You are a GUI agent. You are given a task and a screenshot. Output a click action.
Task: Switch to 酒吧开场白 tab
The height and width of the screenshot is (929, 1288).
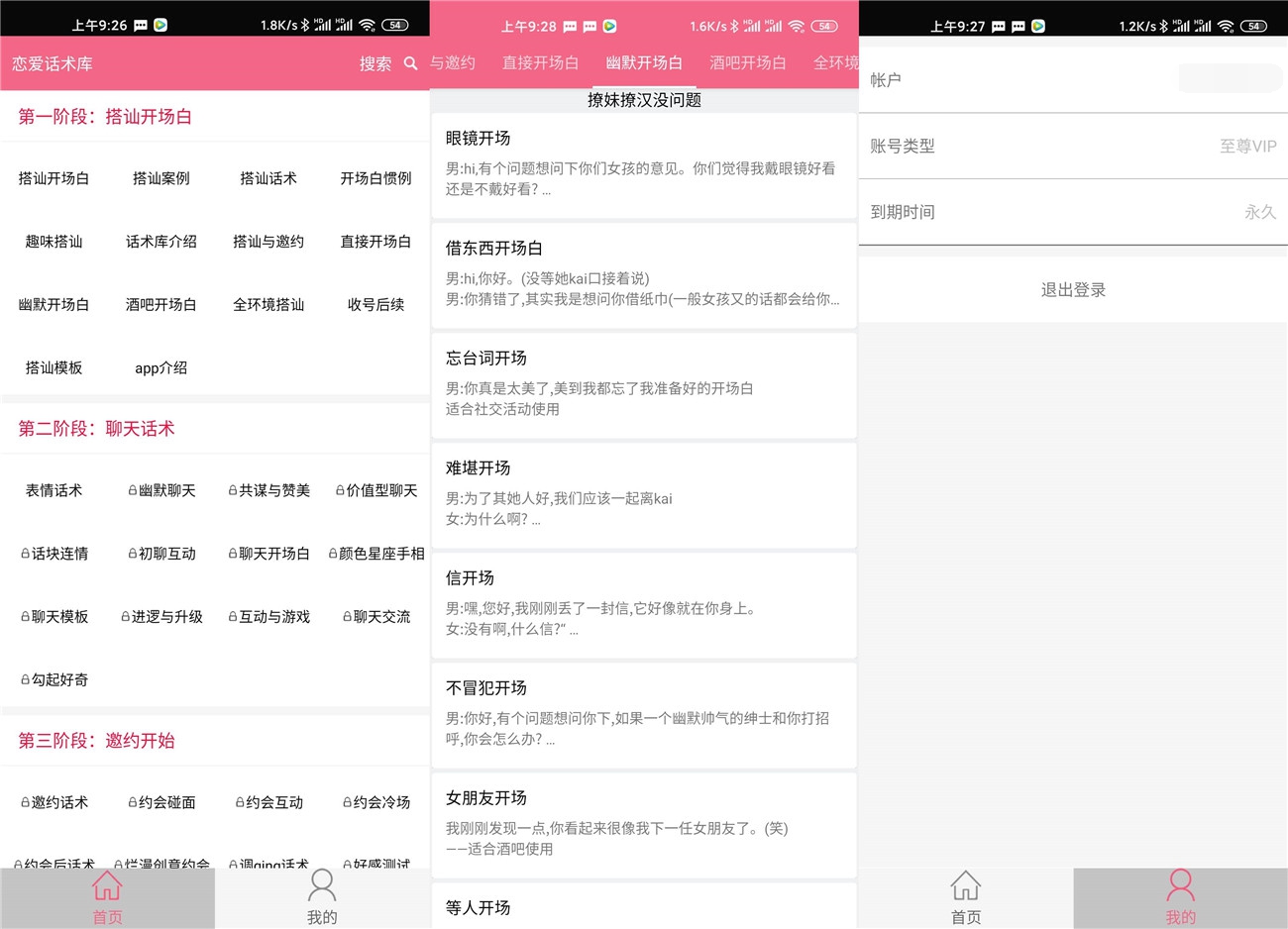748,63
